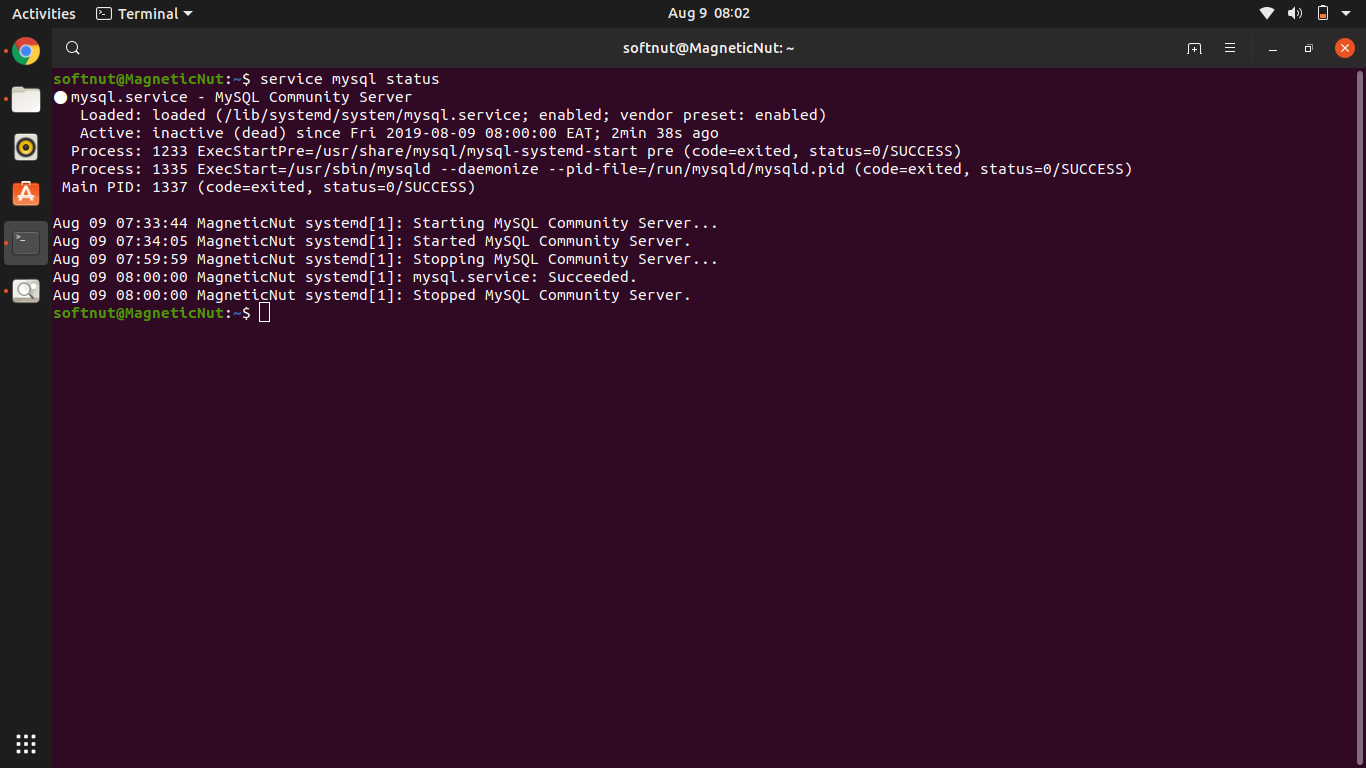Click the mysql.service status indicator dot

(60, 97)
